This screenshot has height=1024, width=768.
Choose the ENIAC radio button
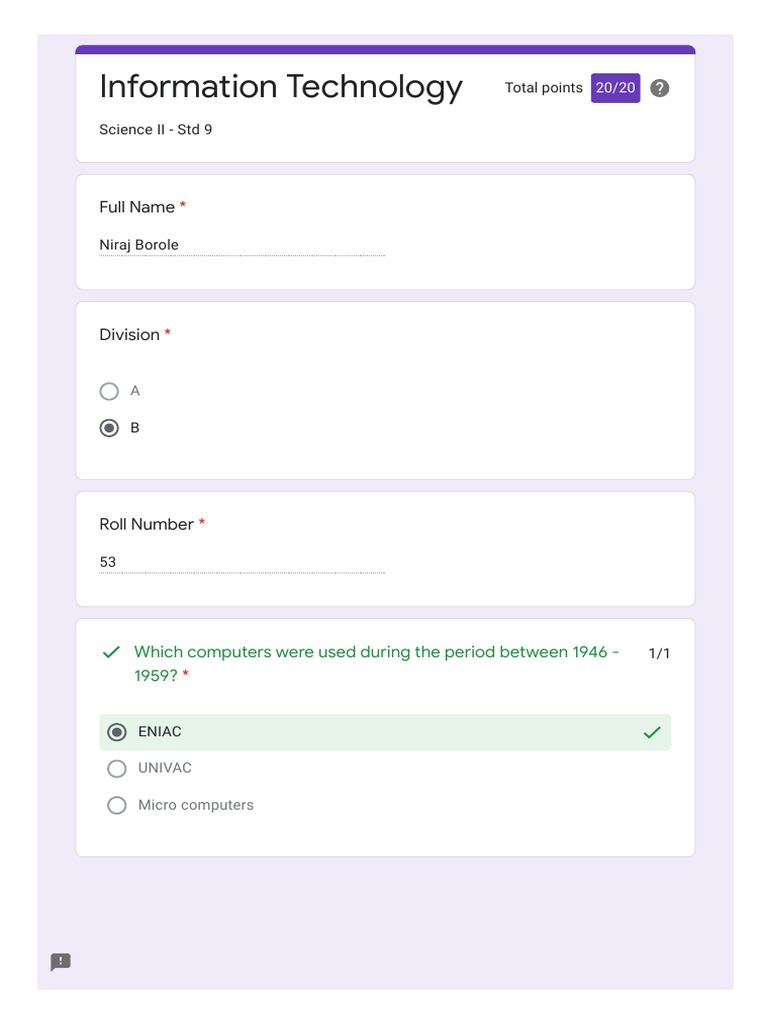click(x=117, y=732)
